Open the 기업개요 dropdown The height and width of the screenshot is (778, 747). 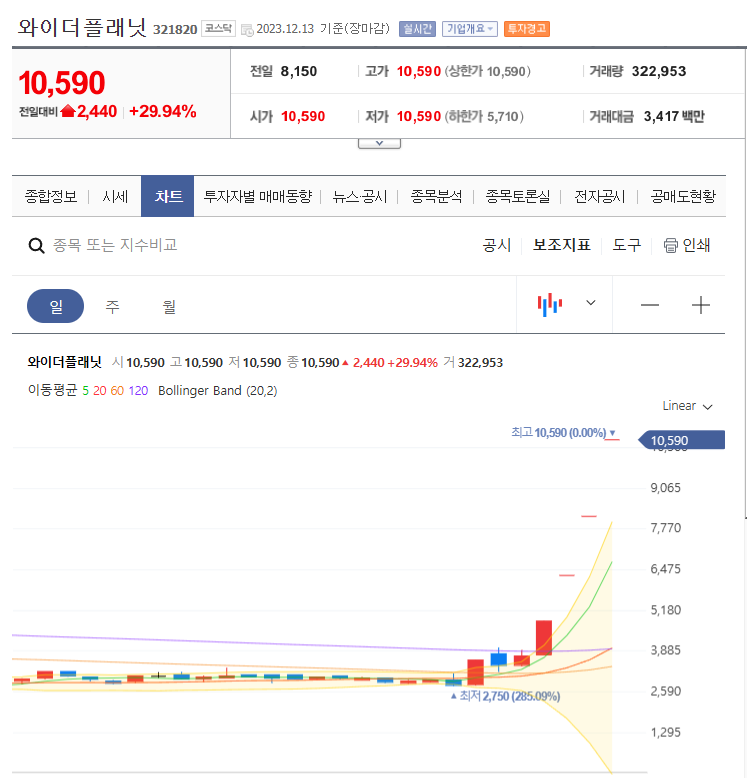pyautogui.click(x=470, y=29)
